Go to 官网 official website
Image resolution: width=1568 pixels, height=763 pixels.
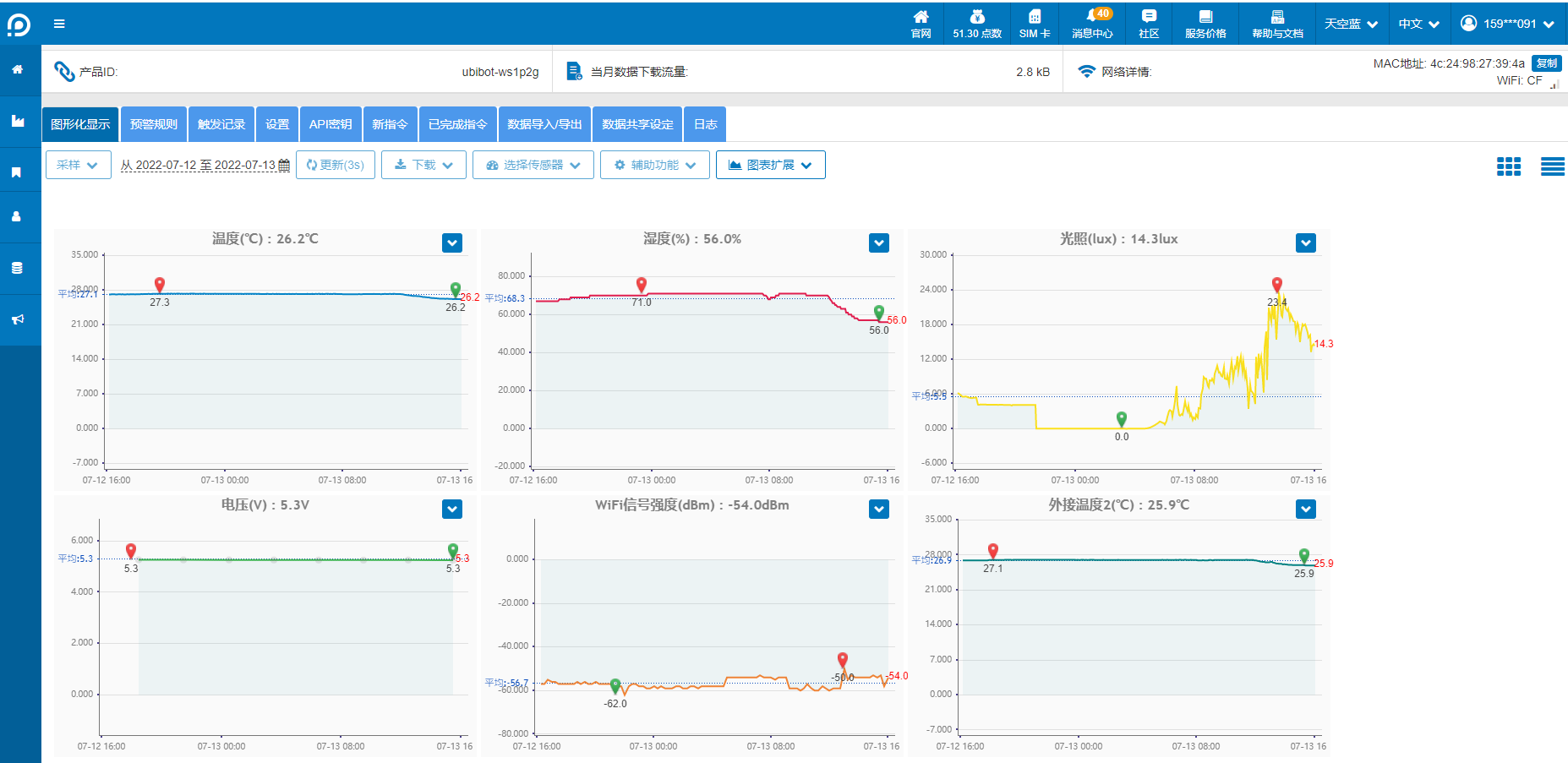point(921,24)
